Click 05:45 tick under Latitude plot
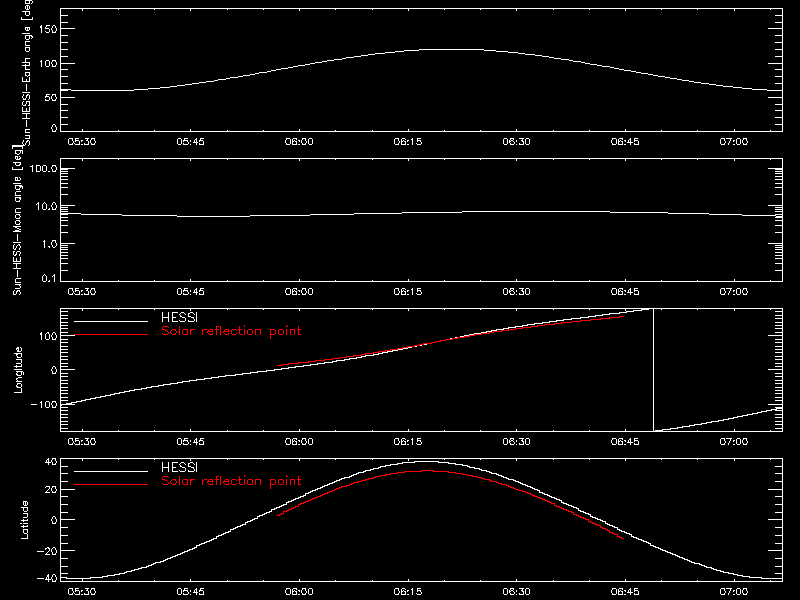Screen dimensions: 800x600 (190, 592)
